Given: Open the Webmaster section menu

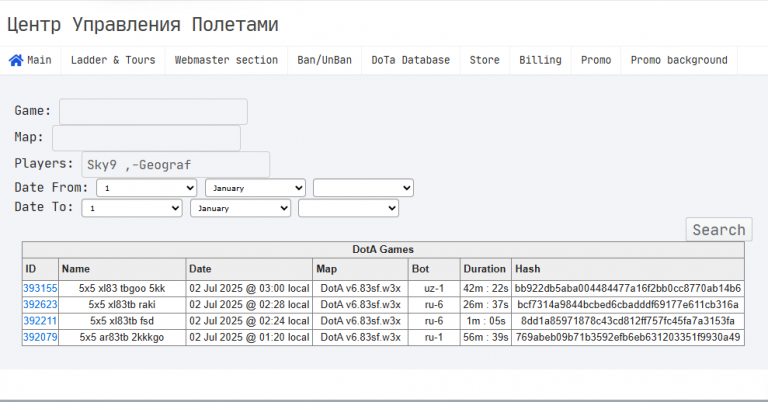Looking at the screenshot, I should (x=226, y=60).
